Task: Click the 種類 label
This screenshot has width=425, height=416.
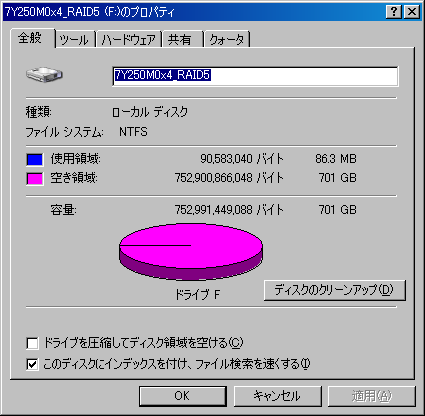Action: 39,112
